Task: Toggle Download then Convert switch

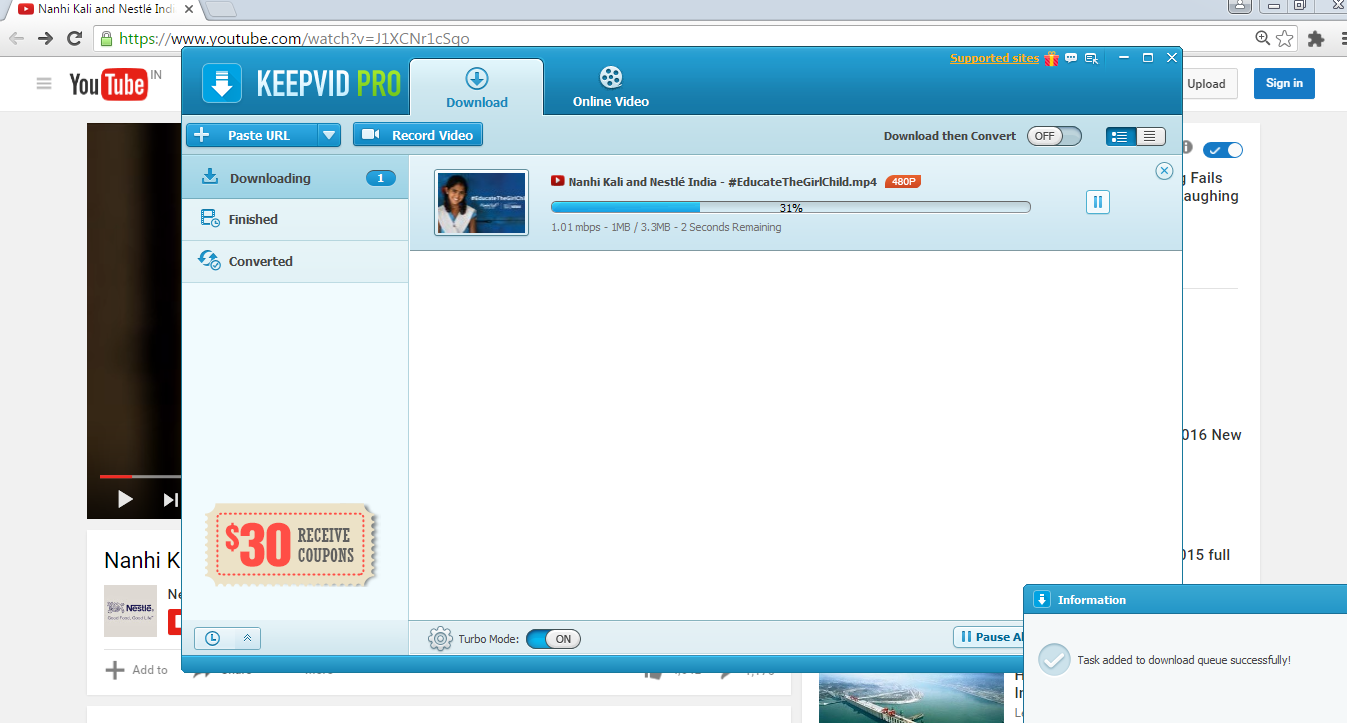Action: coord(1054,136)
